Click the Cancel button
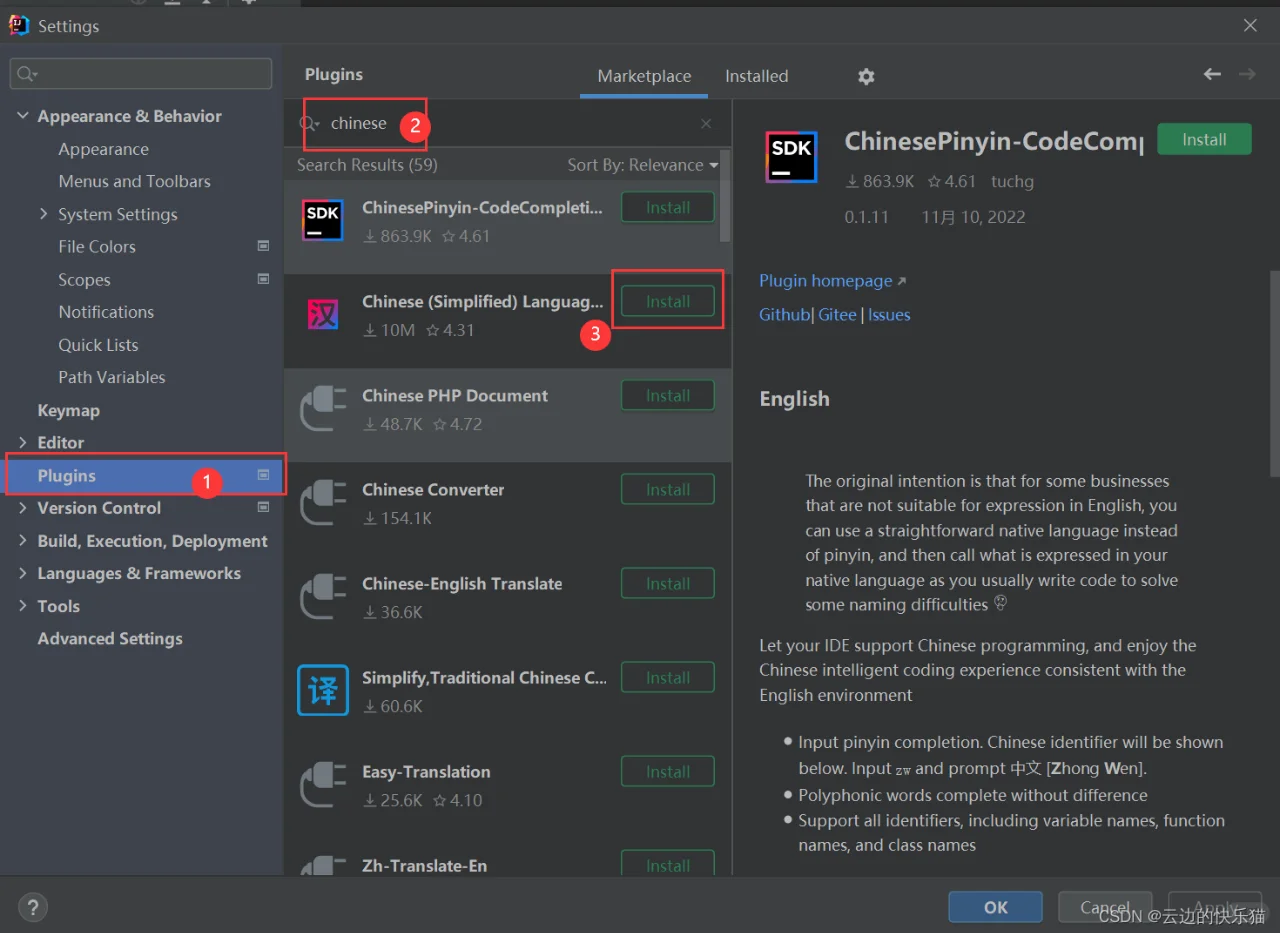The height and width of the screenshot is (933, 1280). coord(1105,907)
